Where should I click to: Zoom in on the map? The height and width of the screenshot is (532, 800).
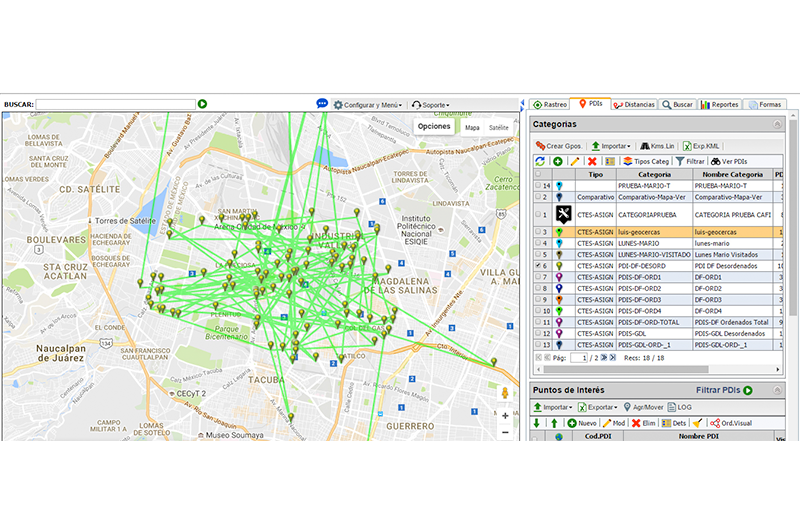pyautogui.click(x=505, y=416)
